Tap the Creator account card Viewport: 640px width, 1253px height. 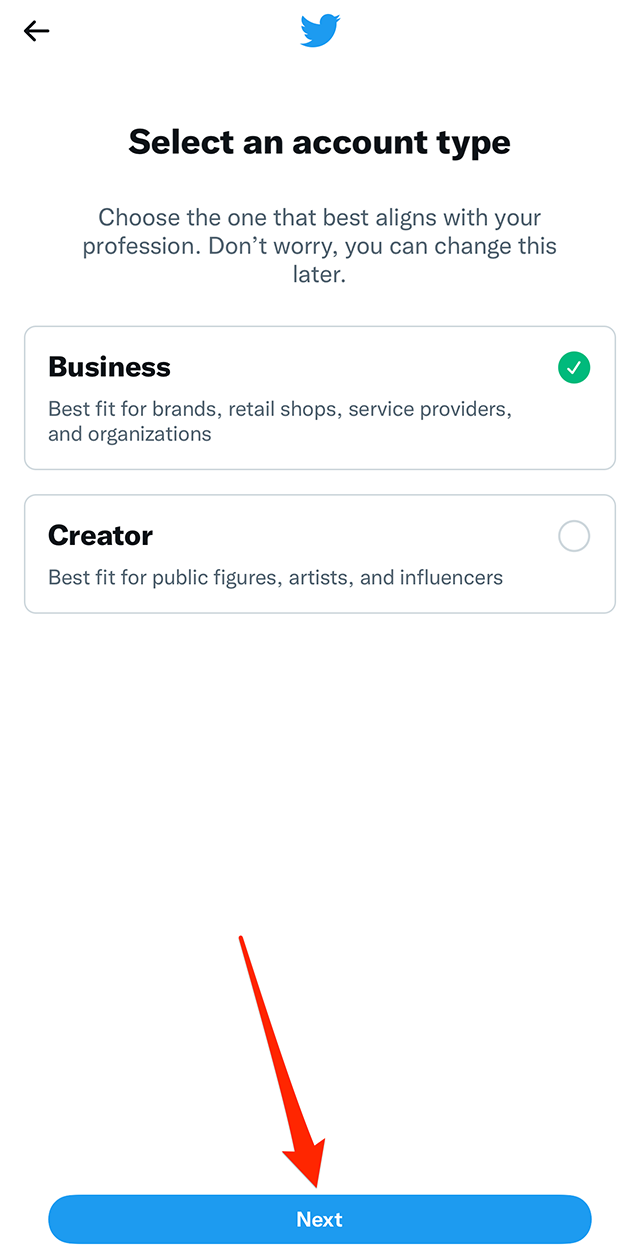tap(320, 553)
